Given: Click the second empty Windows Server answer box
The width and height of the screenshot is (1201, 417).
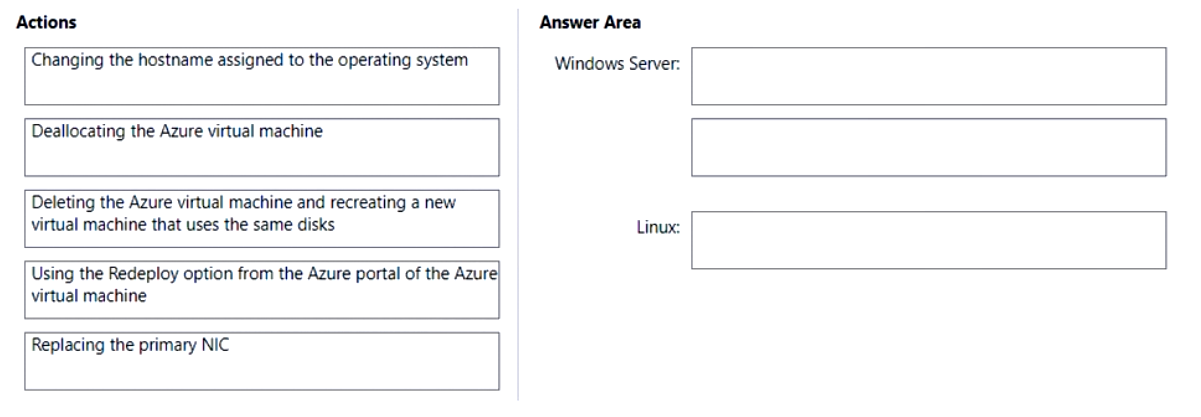Looking at the screenshot, I should (x=928, y=147).
